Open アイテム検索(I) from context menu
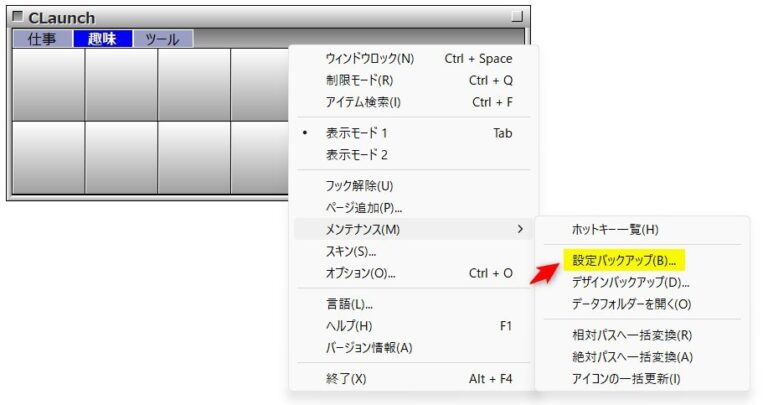This screenshot has height=405, width=768. tap(413, 102)
